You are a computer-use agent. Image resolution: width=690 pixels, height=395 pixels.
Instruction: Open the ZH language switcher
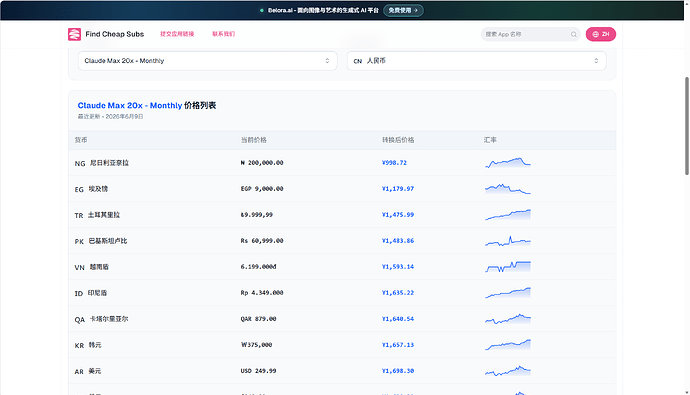[x=601, y=34]
